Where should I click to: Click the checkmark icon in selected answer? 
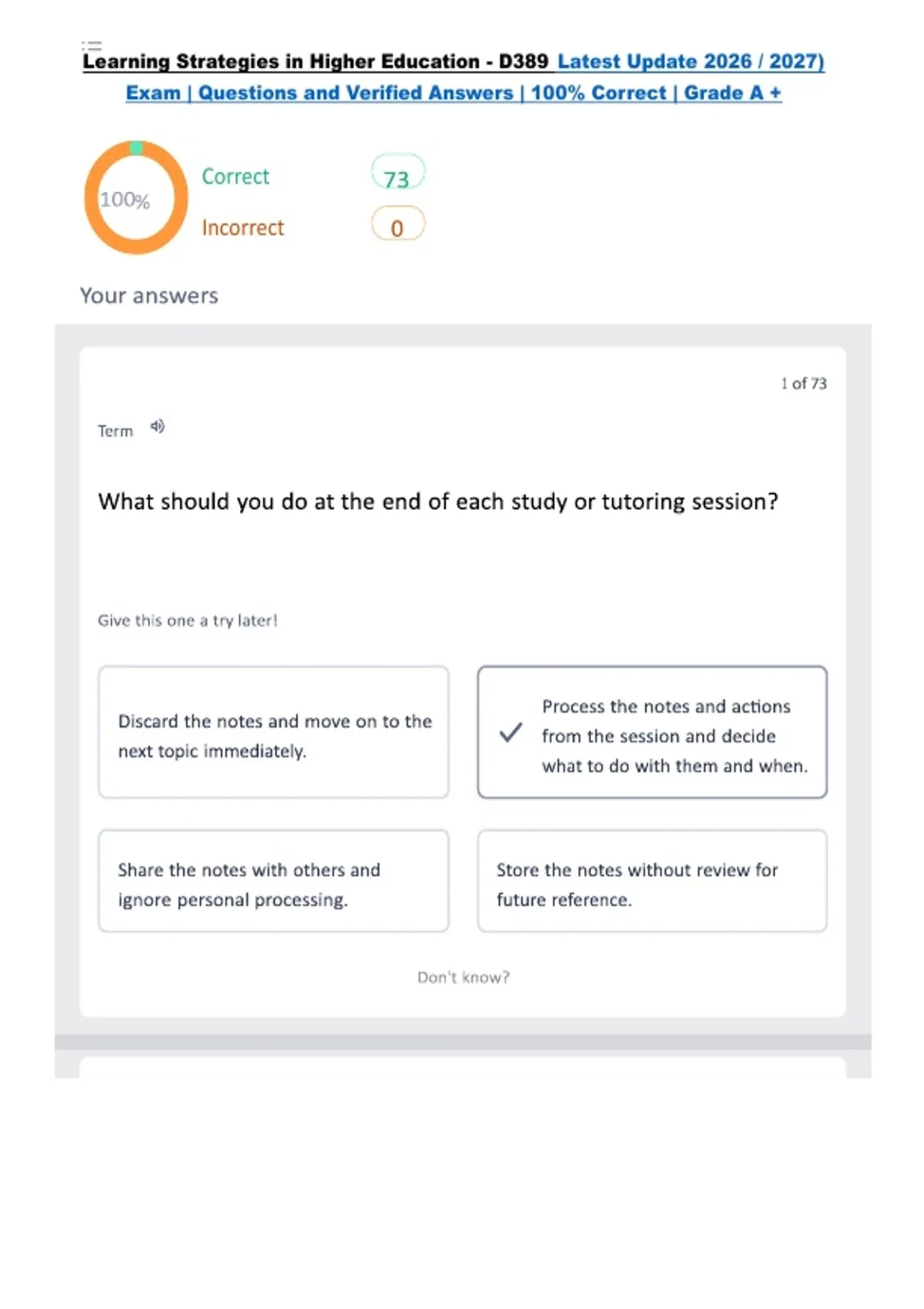[x=511, y=732]
